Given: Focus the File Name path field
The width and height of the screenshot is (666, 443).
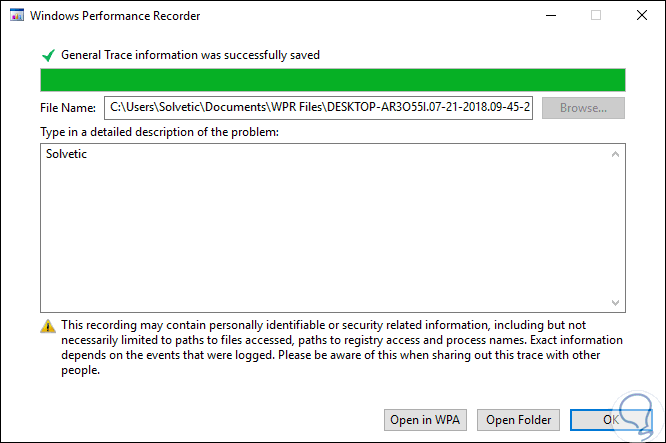Looking at the screenshot, I should coord(319,108).
